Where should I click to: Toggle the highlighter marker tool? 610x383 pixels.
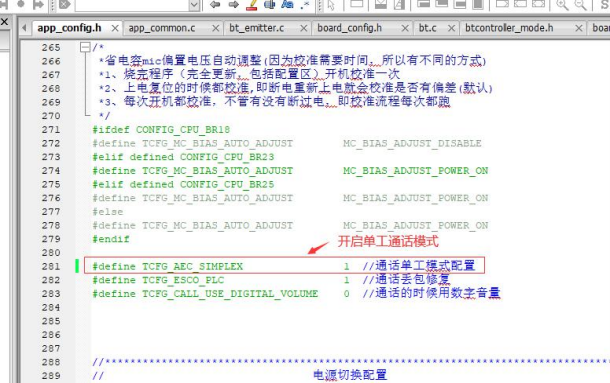(252, 5)
